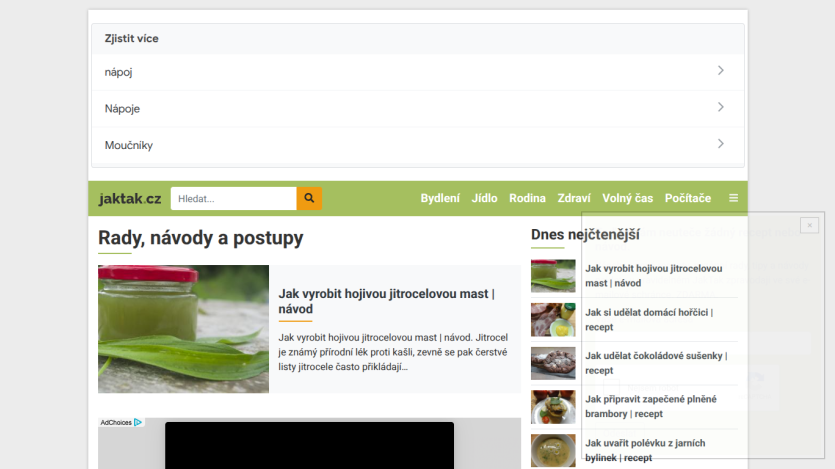The height and width of the screenshot is (469, 835).
Task: Click the mustard recipe thumbnail
Action: pyautogui.click(x=553, y=319)
